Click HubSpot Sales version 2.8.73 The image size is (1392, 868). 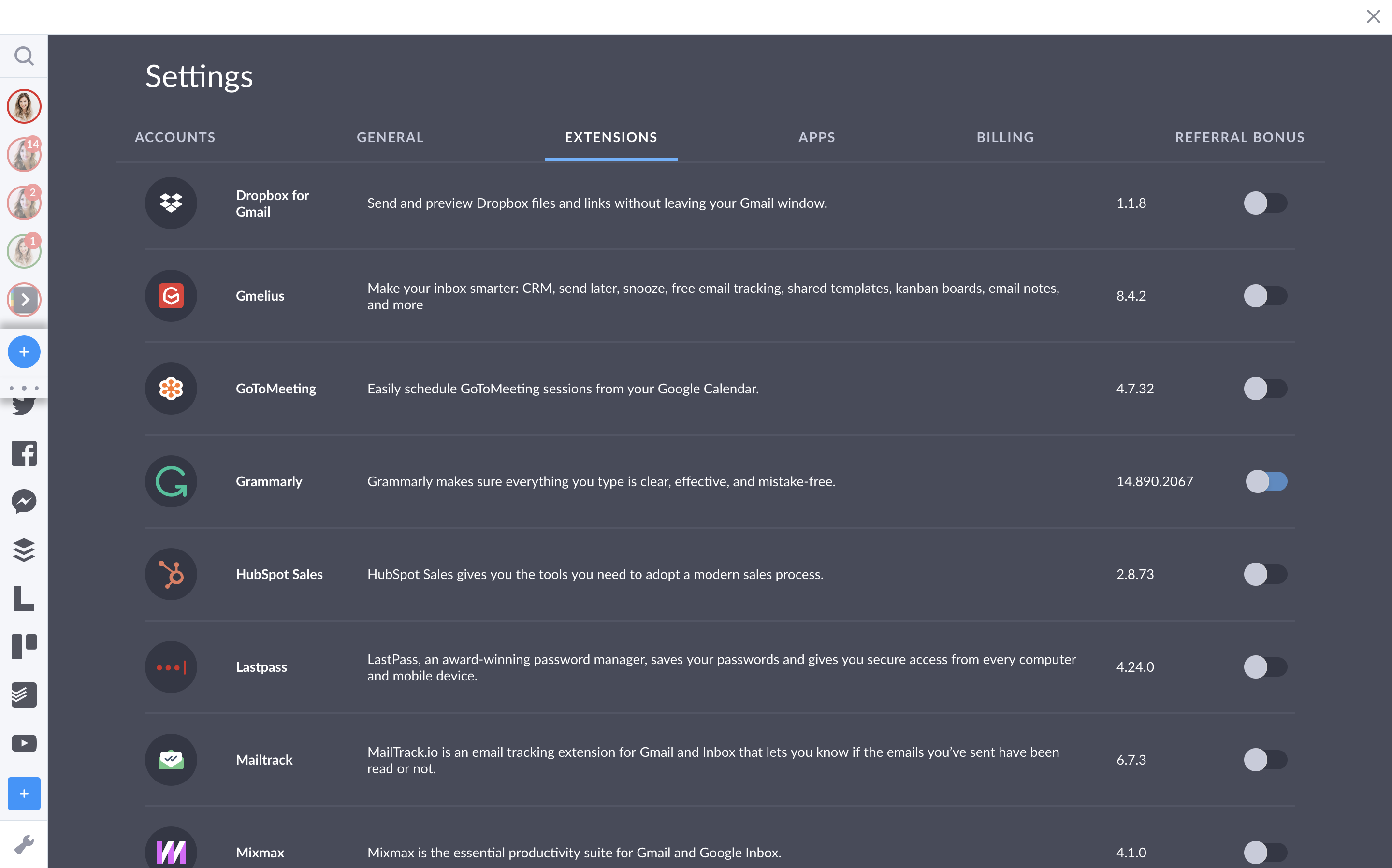click(1135, 574)
